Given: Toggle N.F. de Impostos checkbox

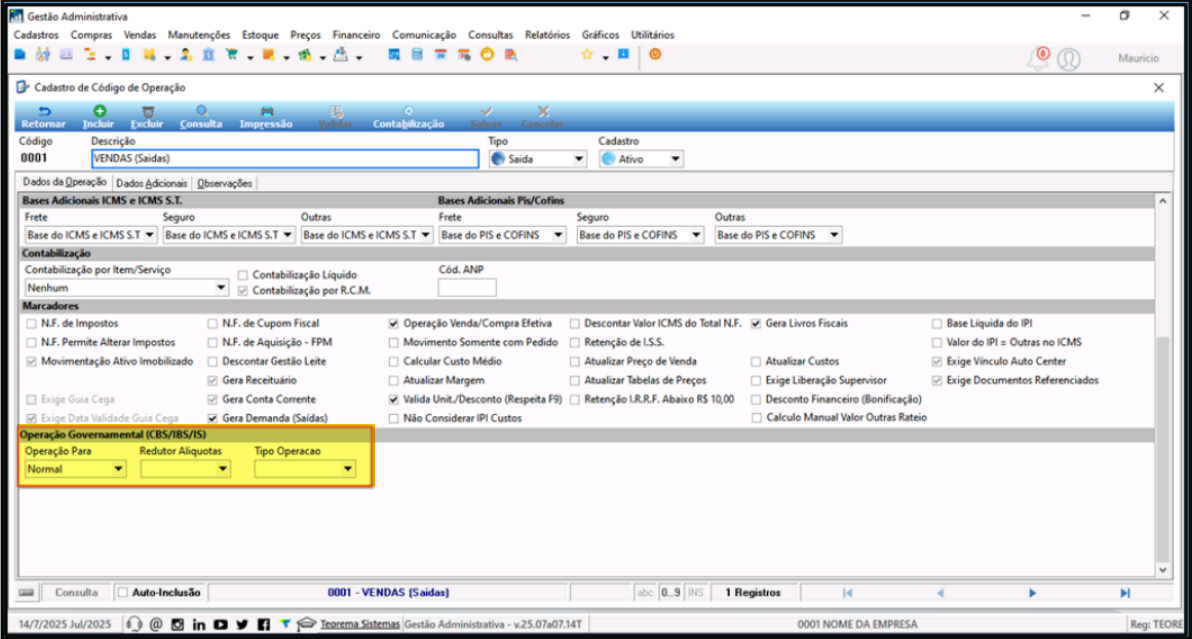Looking at the screenshot, I should click(x=31, y=324).
